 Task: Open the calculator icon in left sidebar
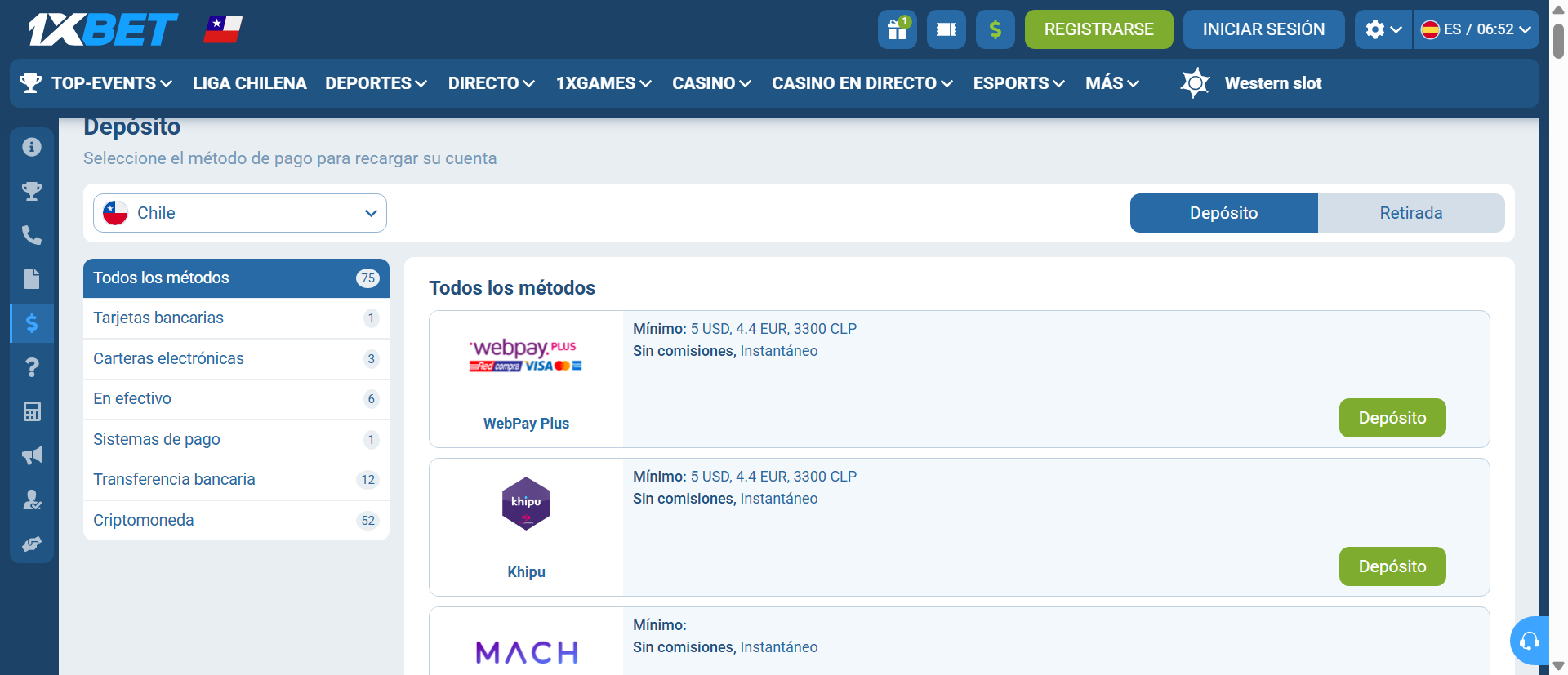point(32,411)
